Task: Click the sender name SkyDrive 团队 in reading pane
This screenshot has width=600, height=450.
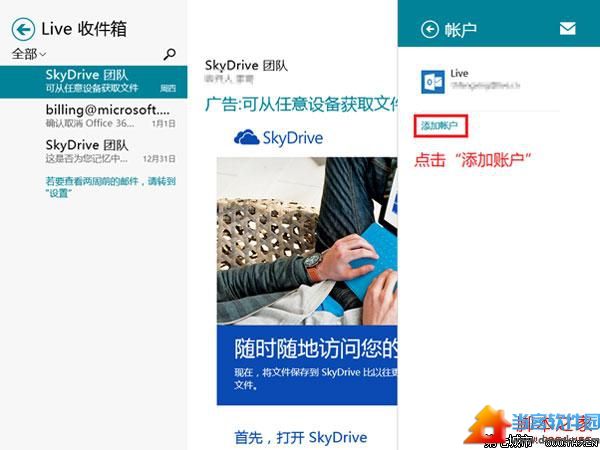Action: pyautogui.click(x=246, y=66)
